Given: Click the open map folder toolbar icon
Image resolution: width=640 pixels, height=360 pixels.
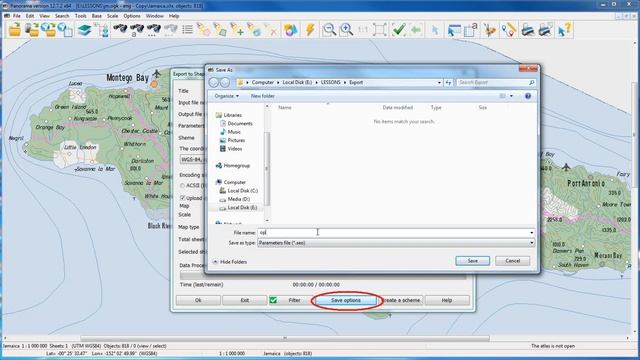Looking at the screenshot, I should point(15,30).
